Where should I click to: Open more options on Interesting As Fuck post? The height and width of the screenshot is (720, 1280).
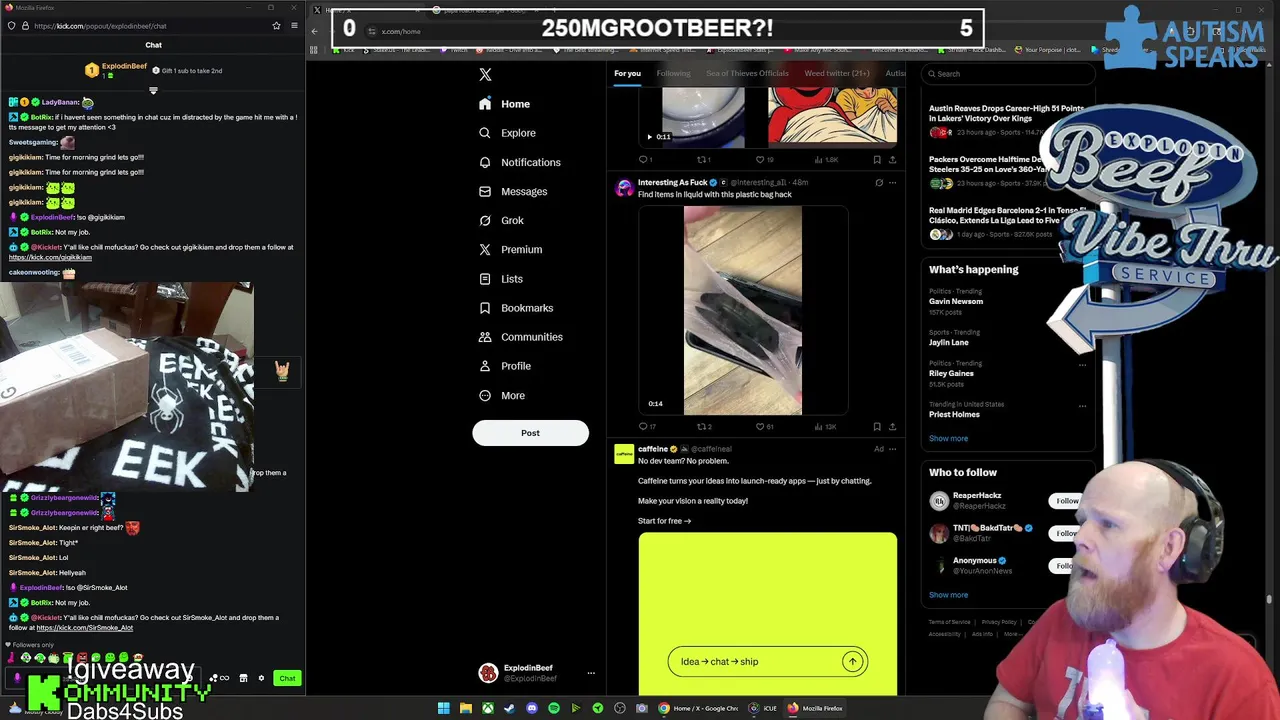click(x=892, y=183)
